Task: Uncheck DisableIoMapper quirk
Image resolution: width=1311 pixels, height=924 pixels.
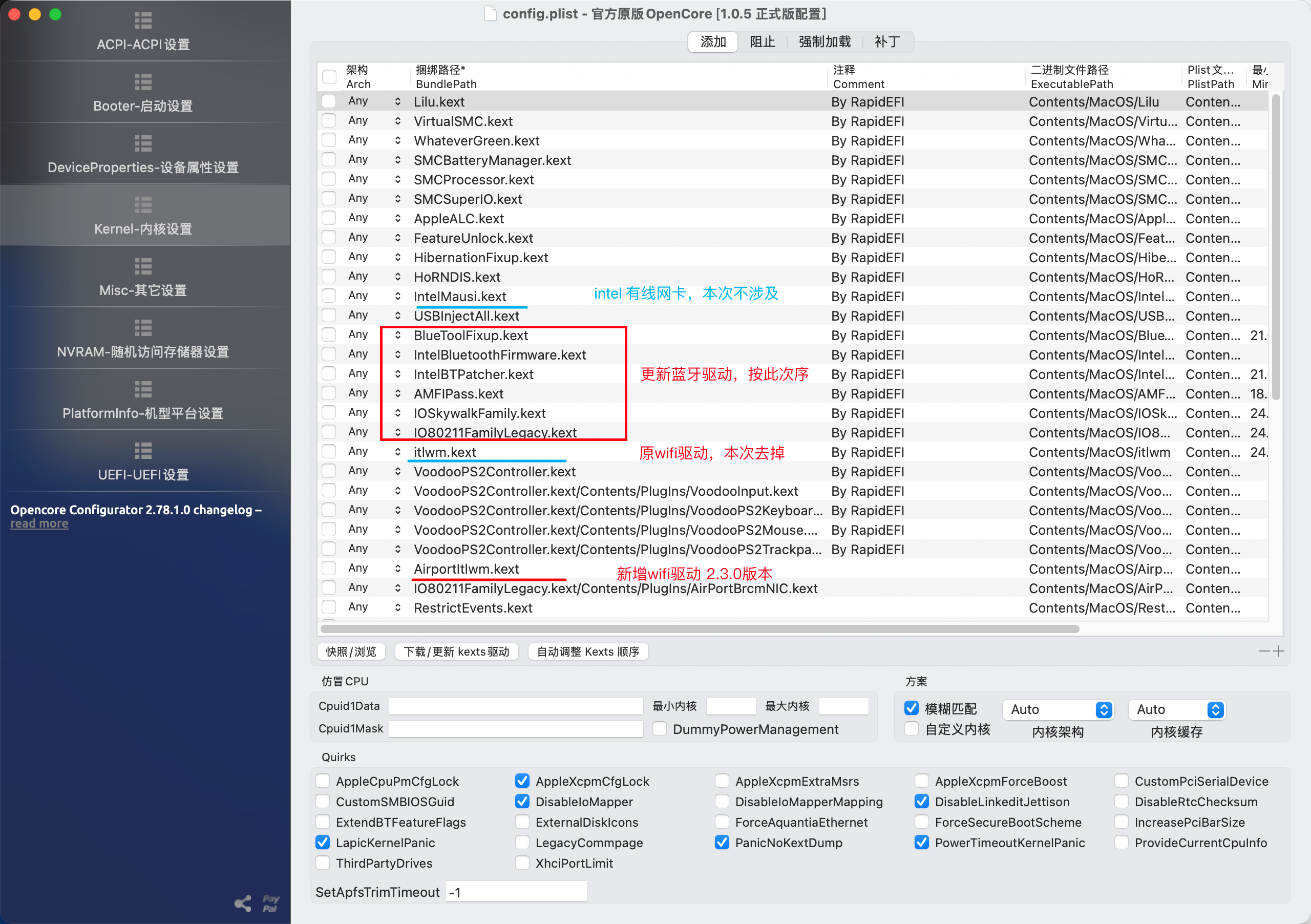Action: [522, 801]
